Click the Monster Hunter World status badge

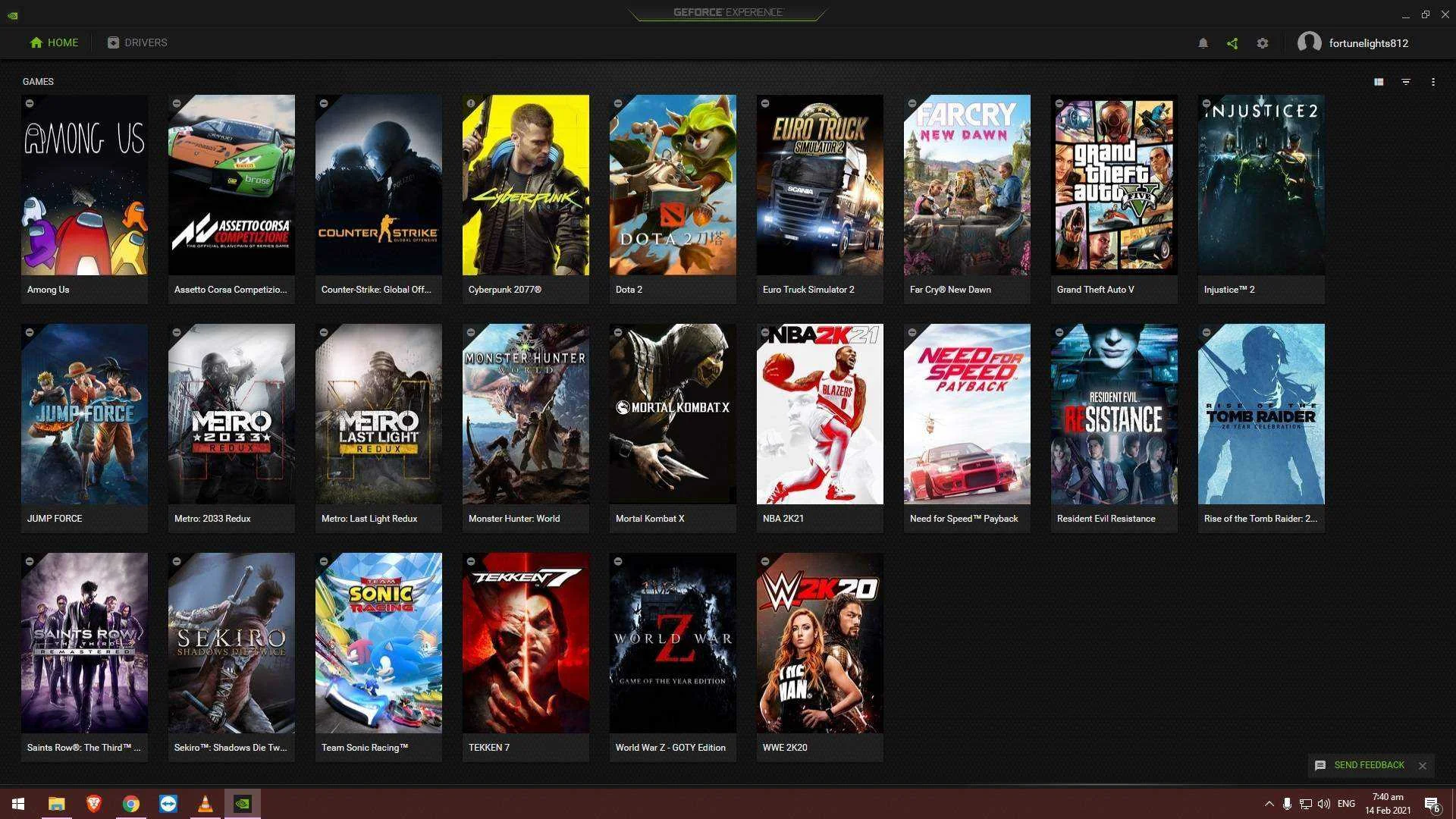tap(471, 332)
